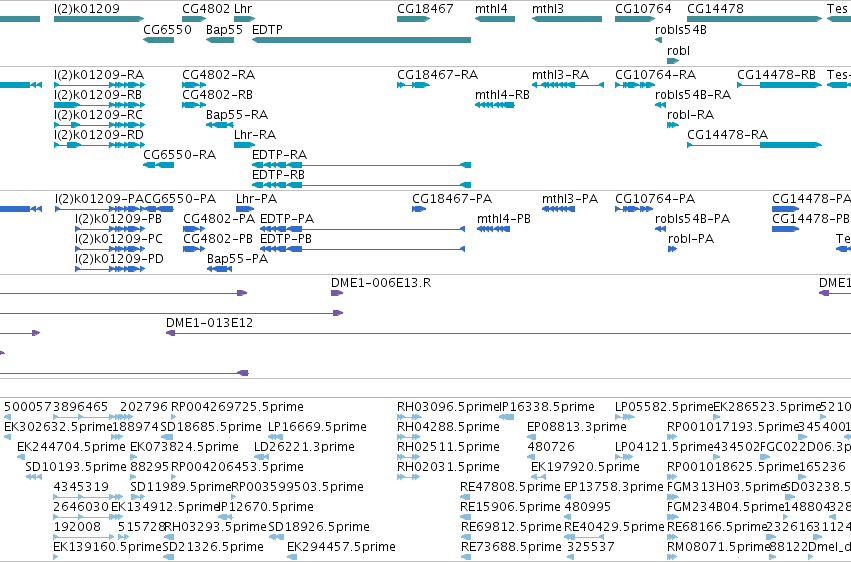851x562 pixels.
Task: Select the robl gene label
Action: [678, 50]
